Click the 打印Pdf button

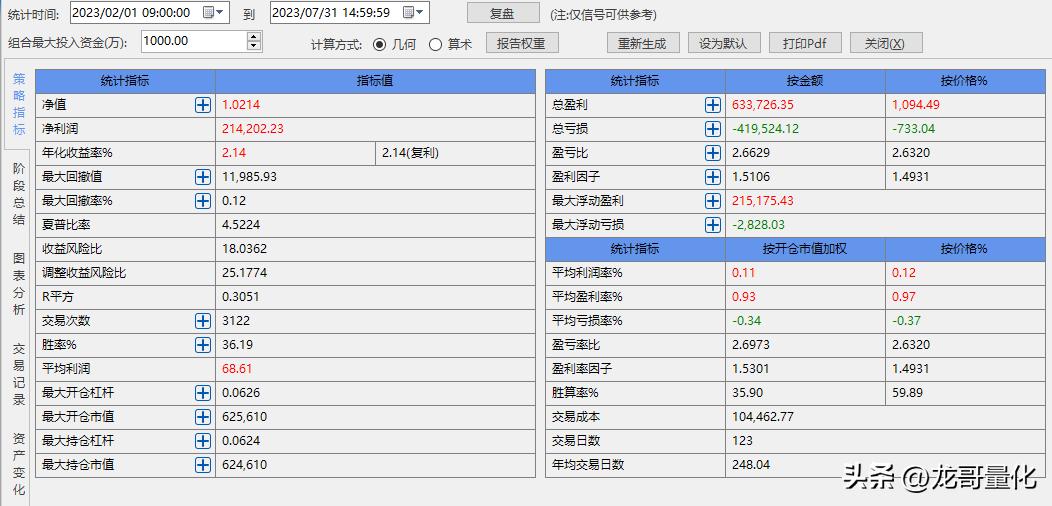pyautogui.click(x=805, y=44)
